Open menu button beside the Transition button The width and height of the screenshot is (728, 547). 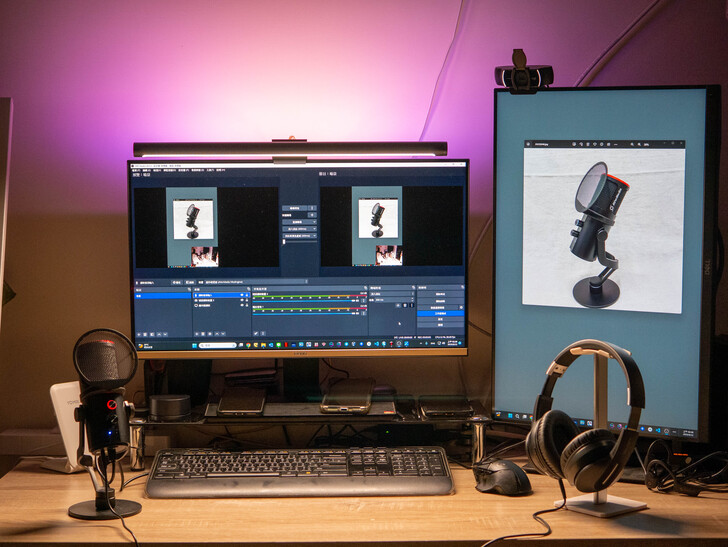point(312,208)
